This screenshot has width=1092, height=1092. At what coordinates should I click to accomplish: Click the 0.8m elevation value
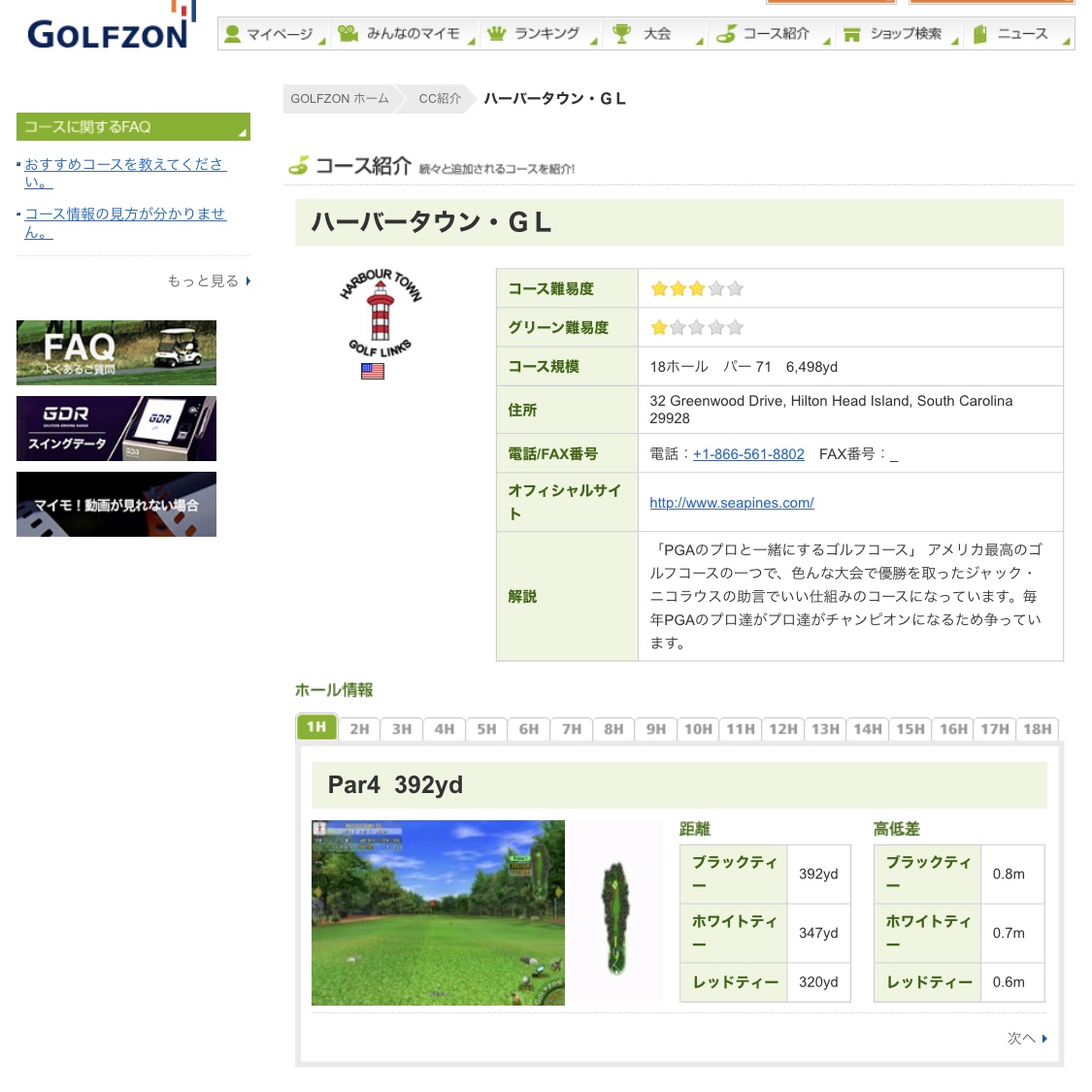click(1009, 874)
